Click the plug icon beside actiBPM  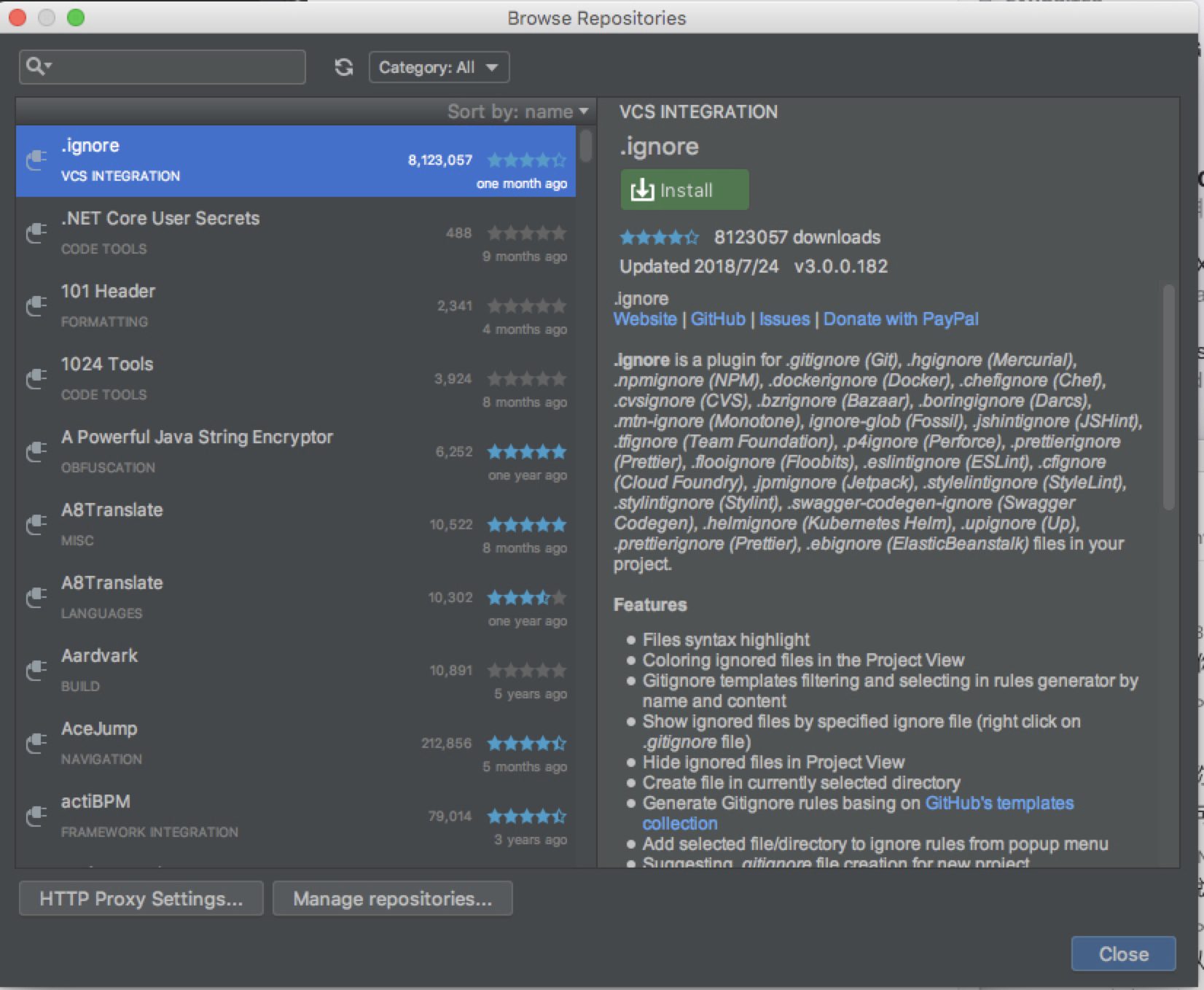click(x=36, y=816)
